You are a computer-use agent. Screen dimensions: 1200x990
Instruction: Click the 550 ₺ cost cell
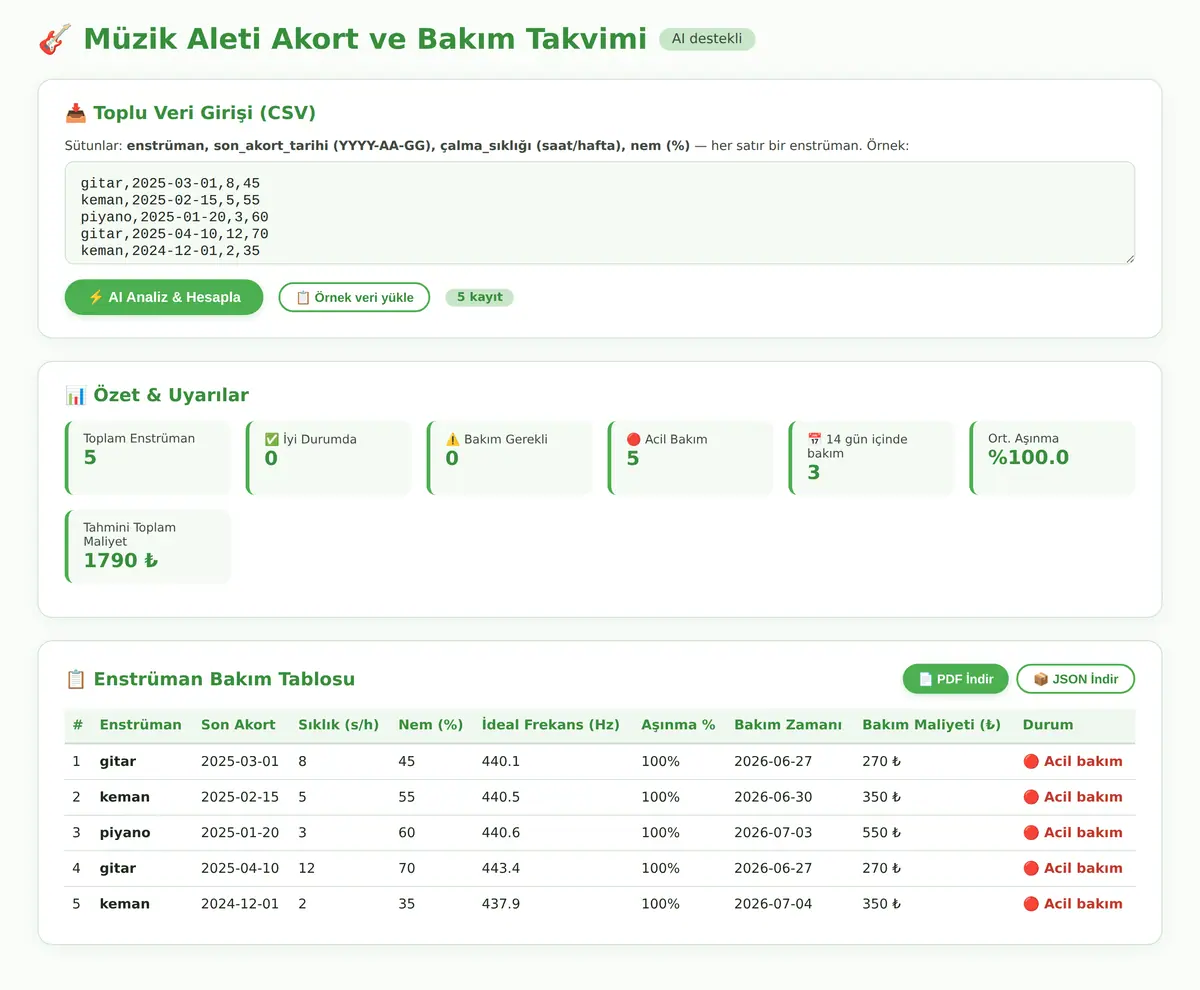click(882, 833)
